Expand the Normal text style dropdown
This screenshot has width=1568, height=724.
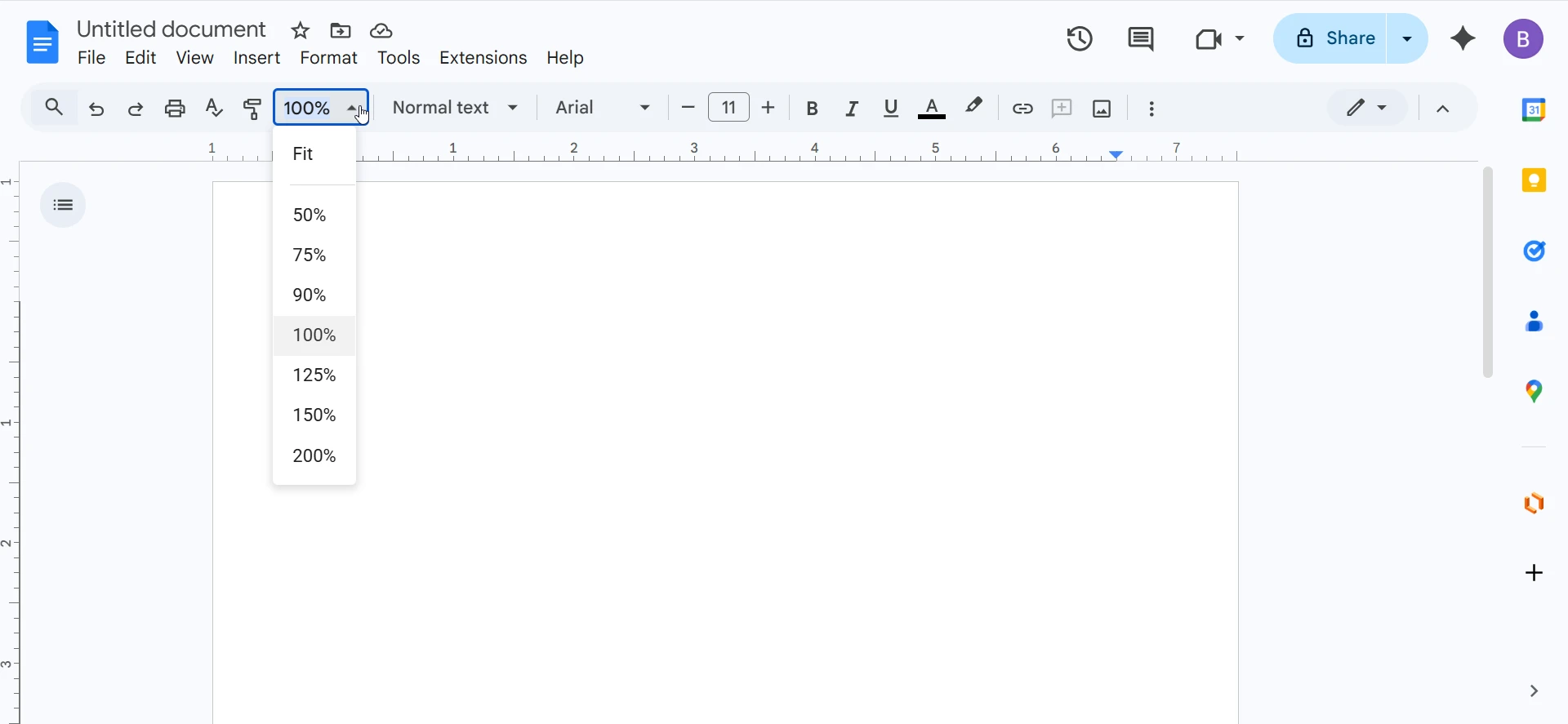tap(456, 108)
